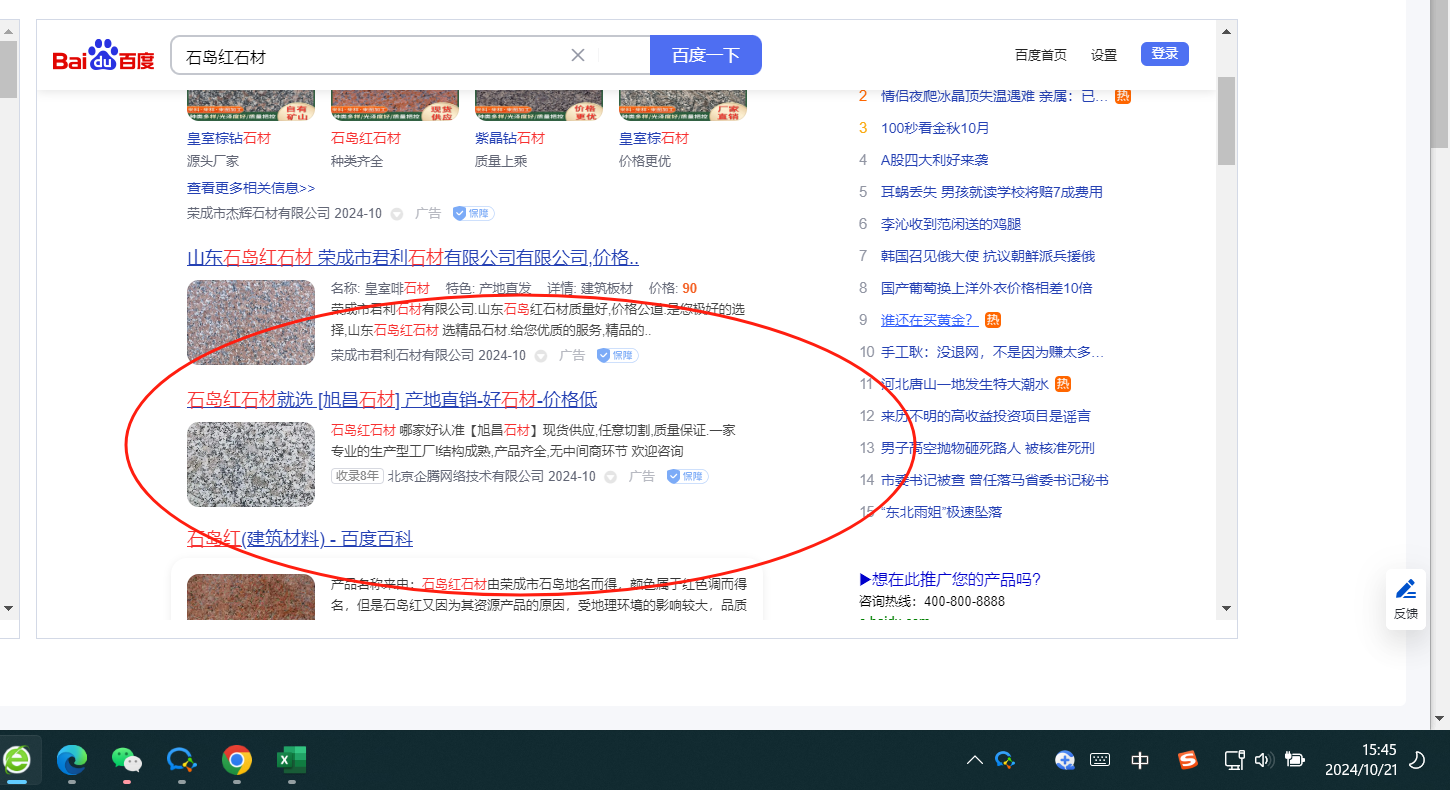This screenshot has width=1450, height=790.
Task: Clear the search box with the X icon
Action: click(x=578, y=55)
